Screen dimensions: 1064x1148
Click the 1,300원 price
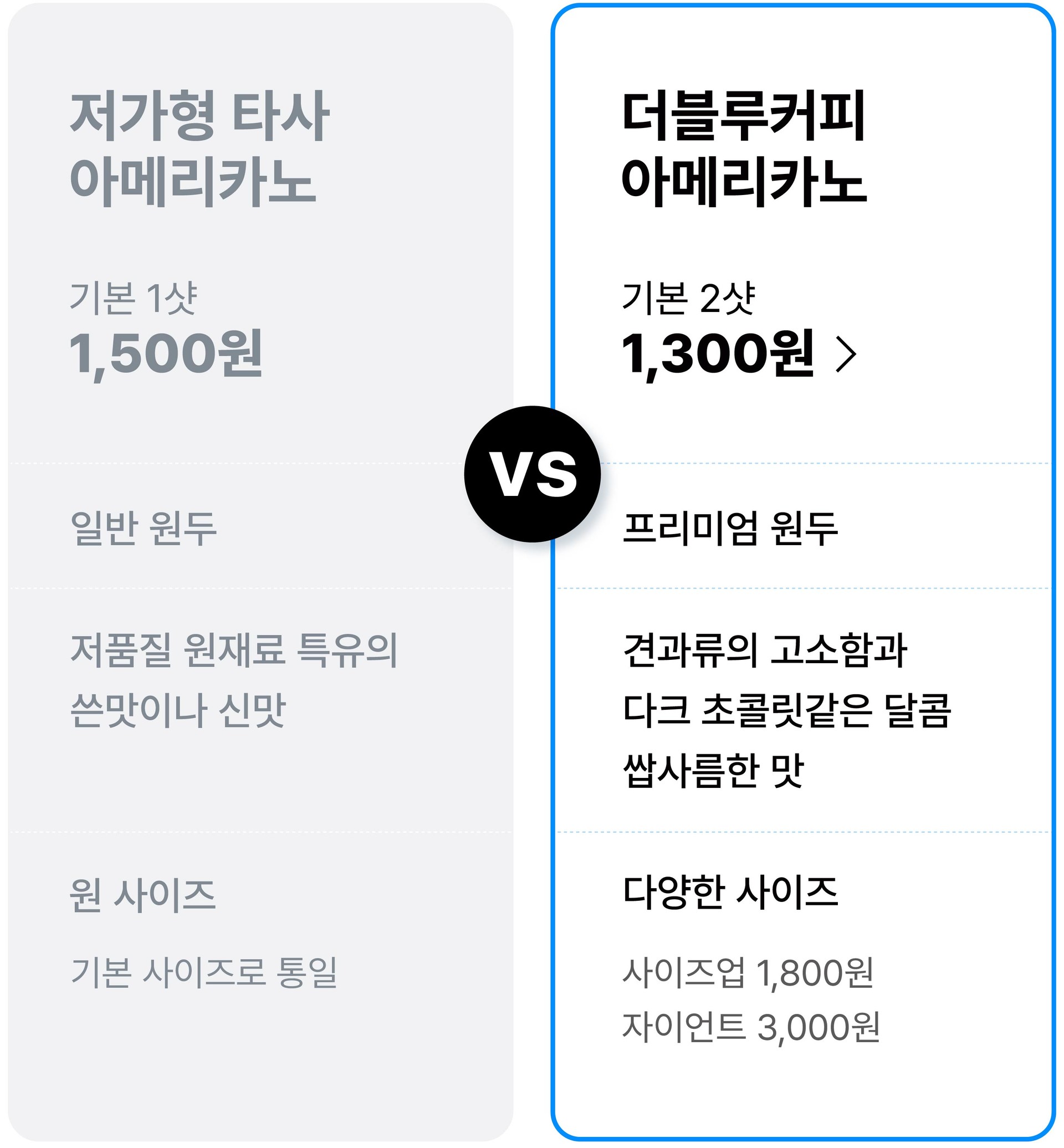tap(718, 354)
